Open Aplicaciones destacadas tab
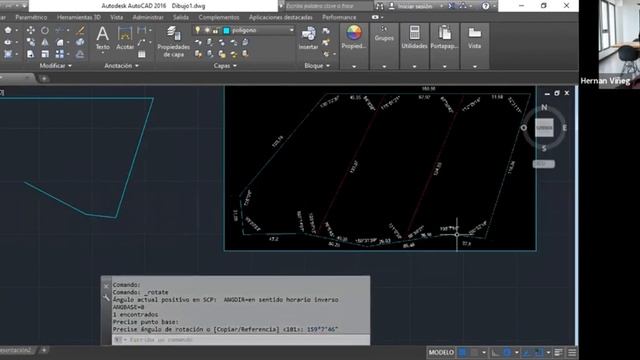 click(281, 17)
